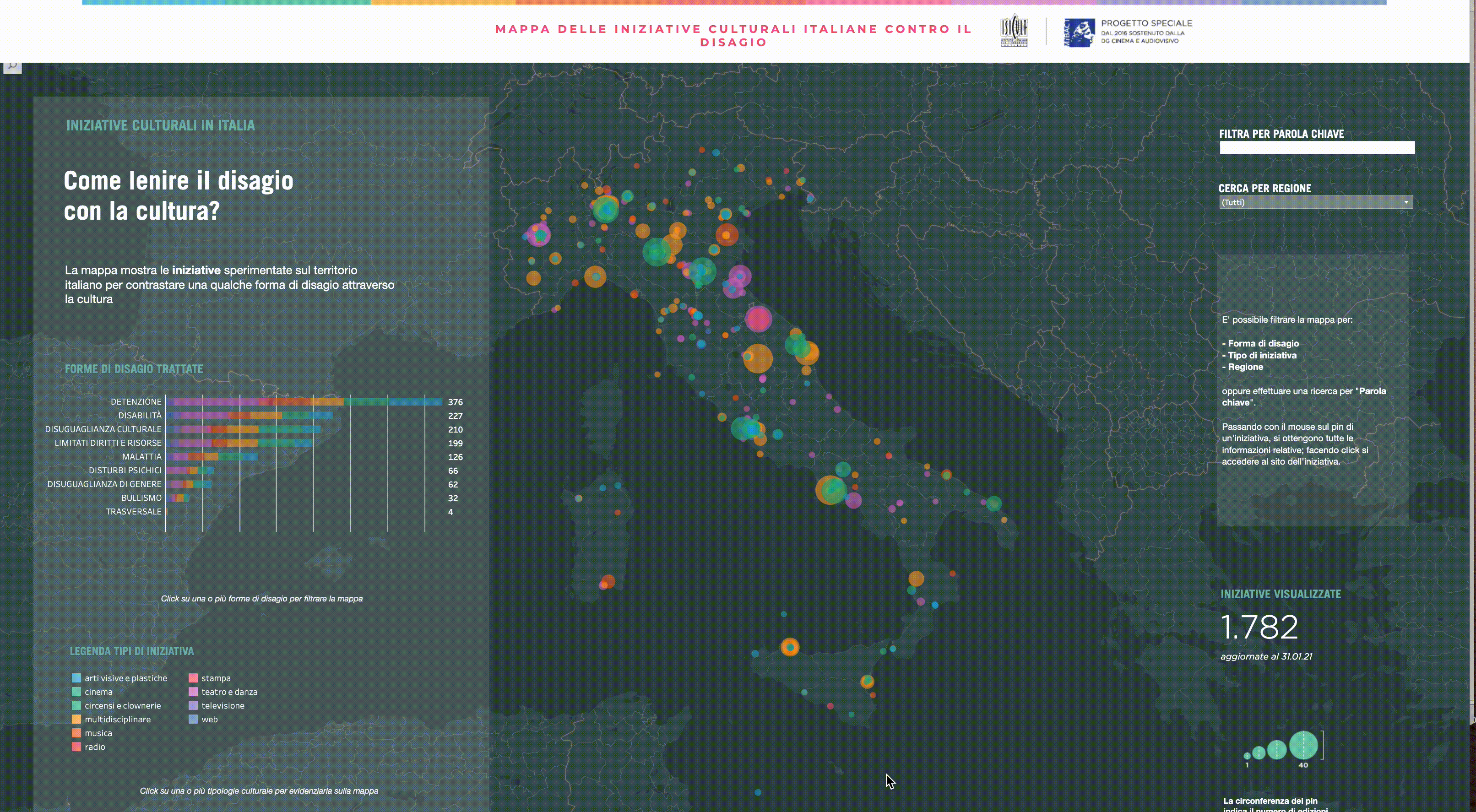Click the MiBACT blue logo

(x=1079, y=32)
